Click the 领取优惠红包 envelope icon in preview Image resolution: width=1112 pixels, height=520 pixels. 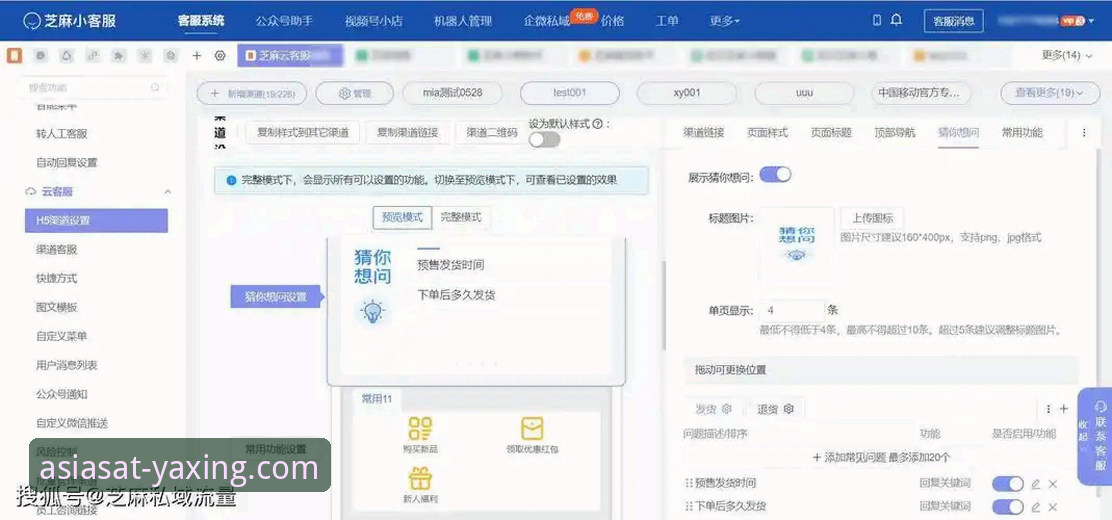click(x=532, y=428)
